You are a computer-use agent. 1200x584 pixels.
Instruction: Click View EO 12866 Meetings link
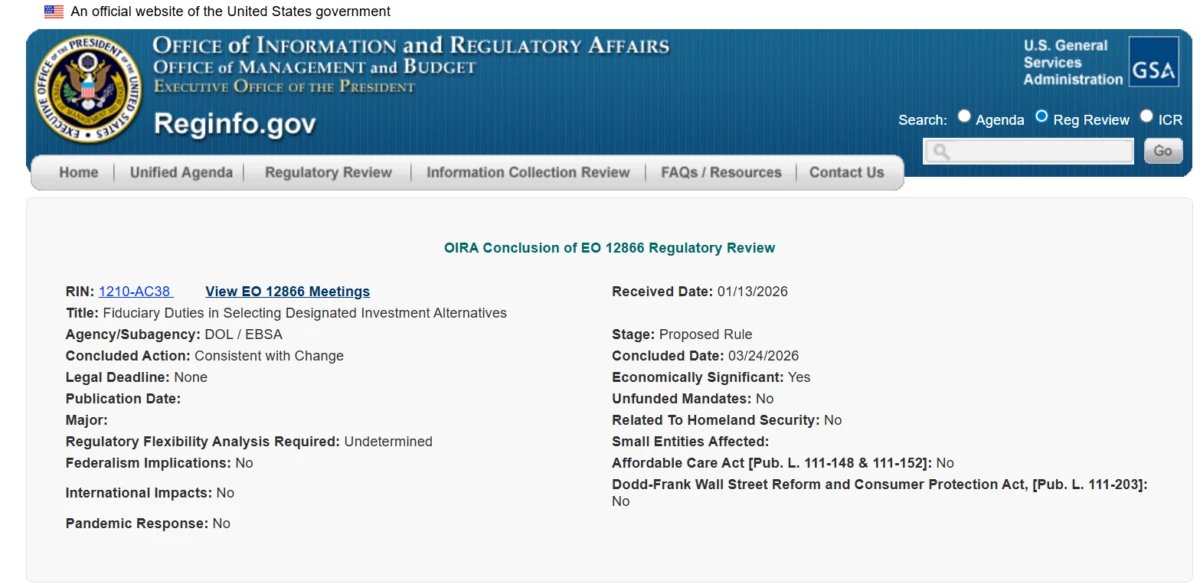(287, 292)
